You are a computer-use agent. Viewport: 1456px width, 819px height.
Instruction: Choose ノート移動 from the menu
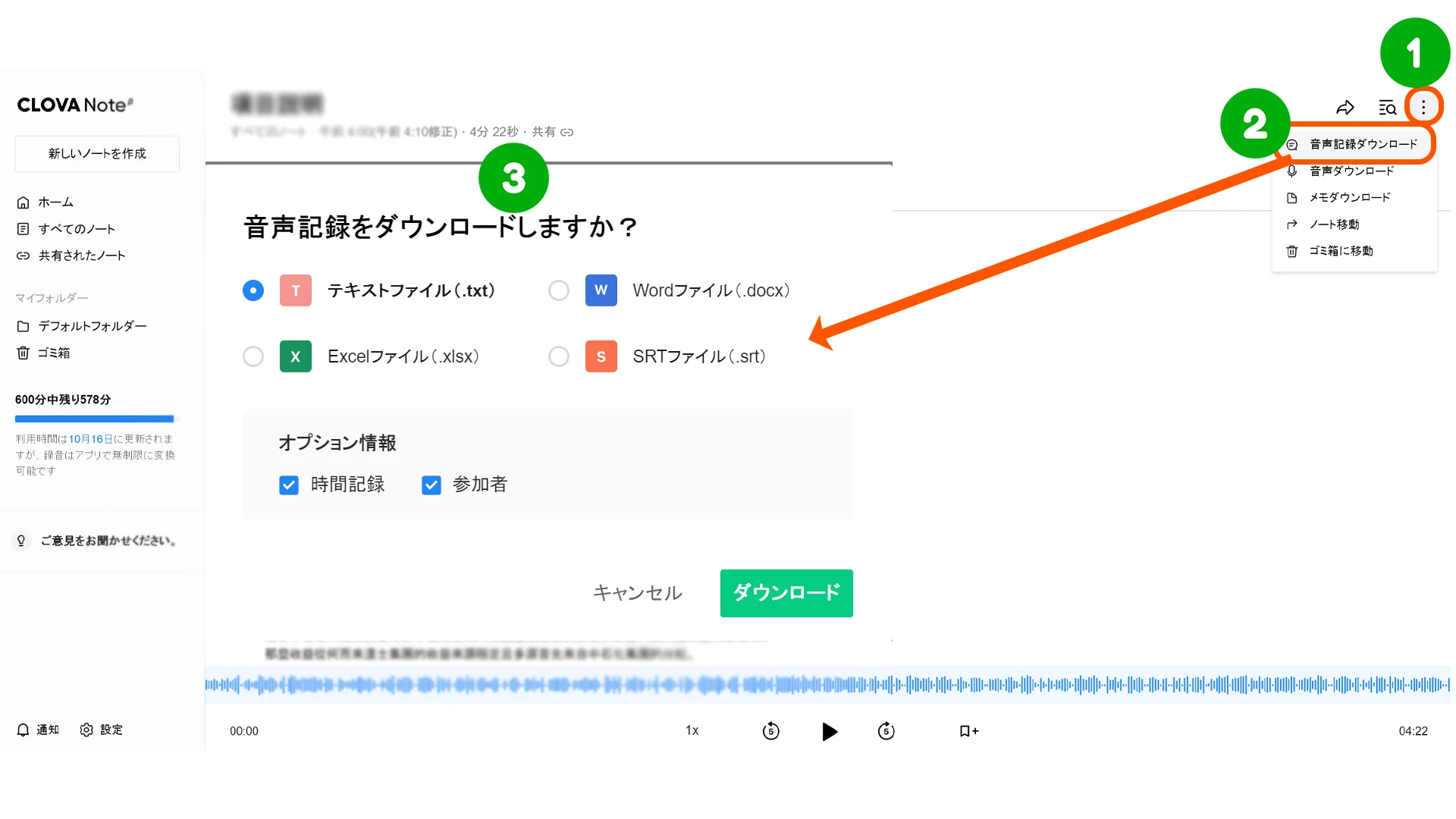[x=1354, y=224]
